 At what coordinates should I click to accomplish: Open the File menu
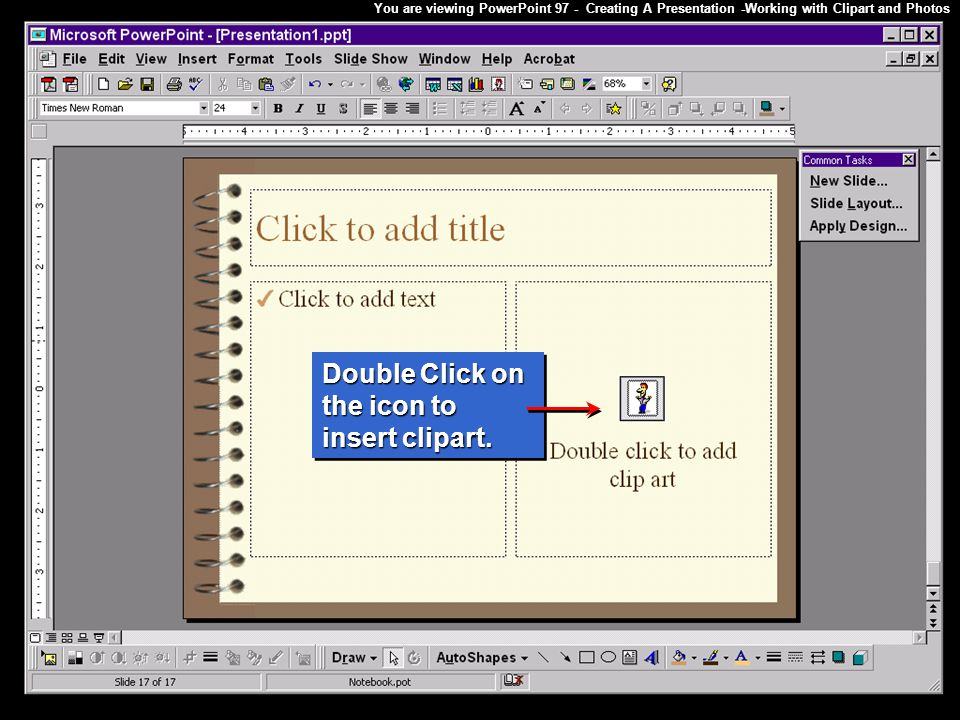[74, 59]
